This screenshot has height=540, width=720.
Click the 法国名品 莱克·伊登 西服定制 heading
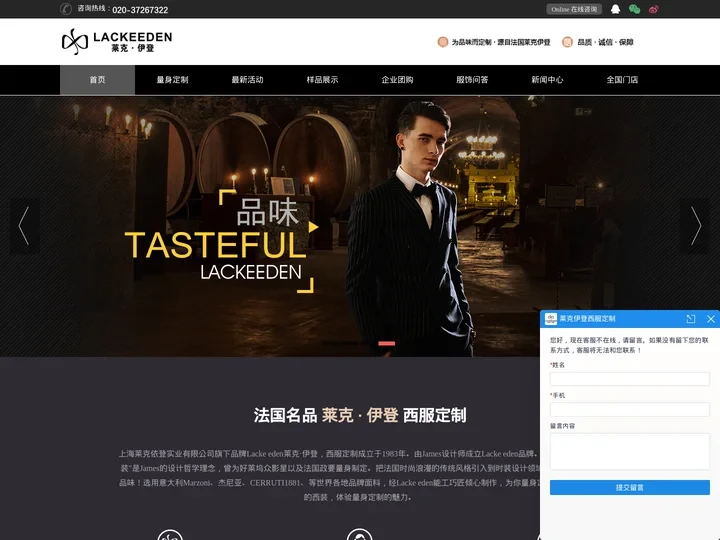360,415
